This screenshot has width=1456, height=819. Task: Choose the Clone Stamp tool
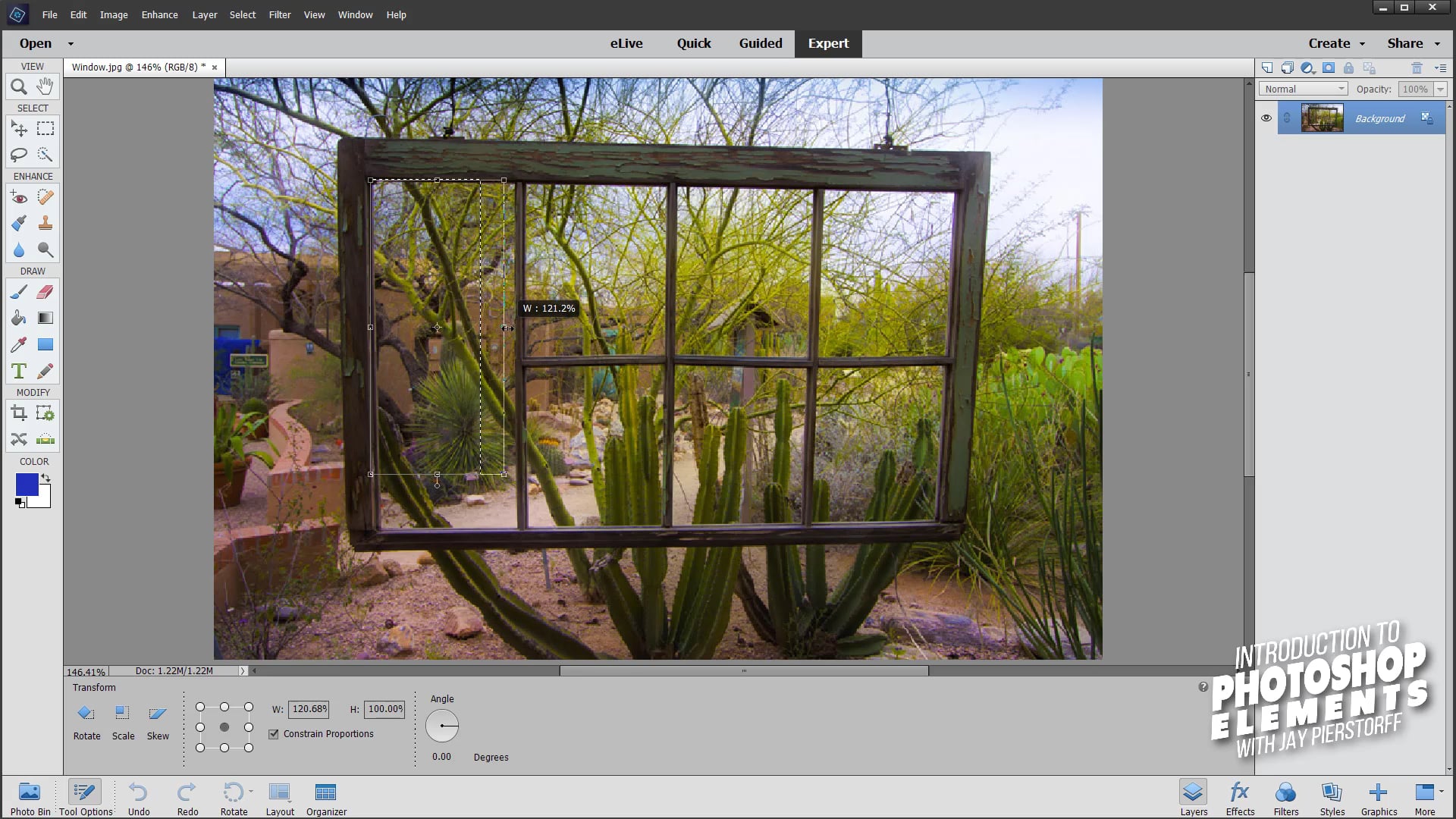click(45, 224)
